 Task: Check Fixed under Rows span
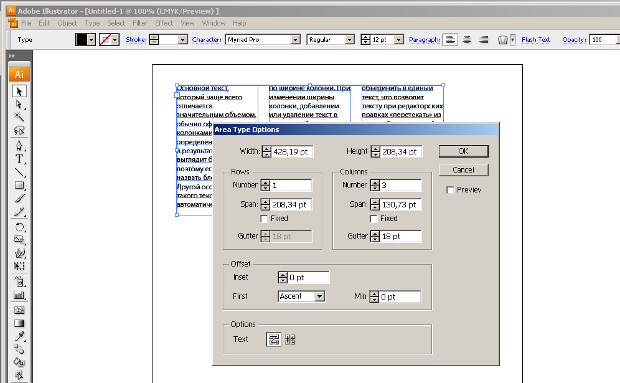pos(264,219)
